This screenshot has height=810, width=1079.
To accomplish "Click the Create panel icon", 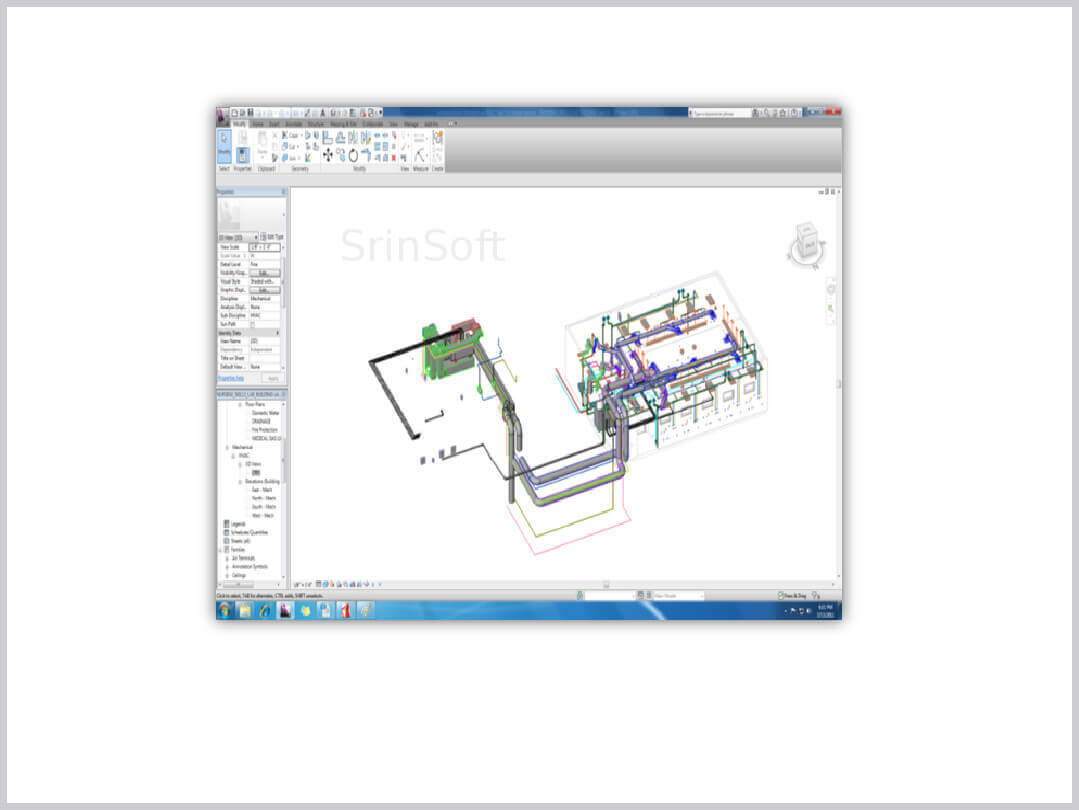I will click(437, 138).
